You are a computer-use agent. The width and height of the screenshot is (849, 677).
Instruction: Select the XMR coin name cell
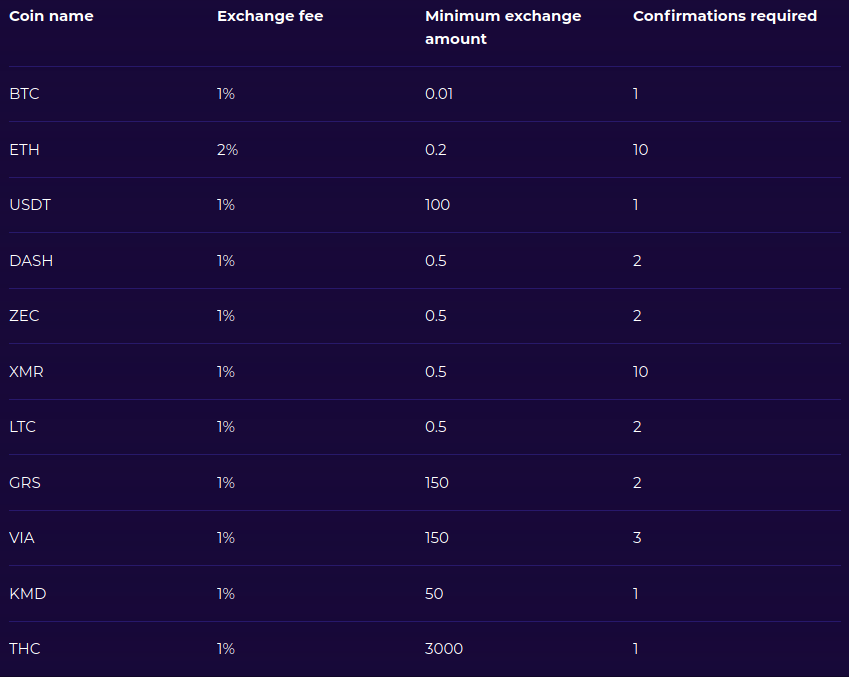27,372
